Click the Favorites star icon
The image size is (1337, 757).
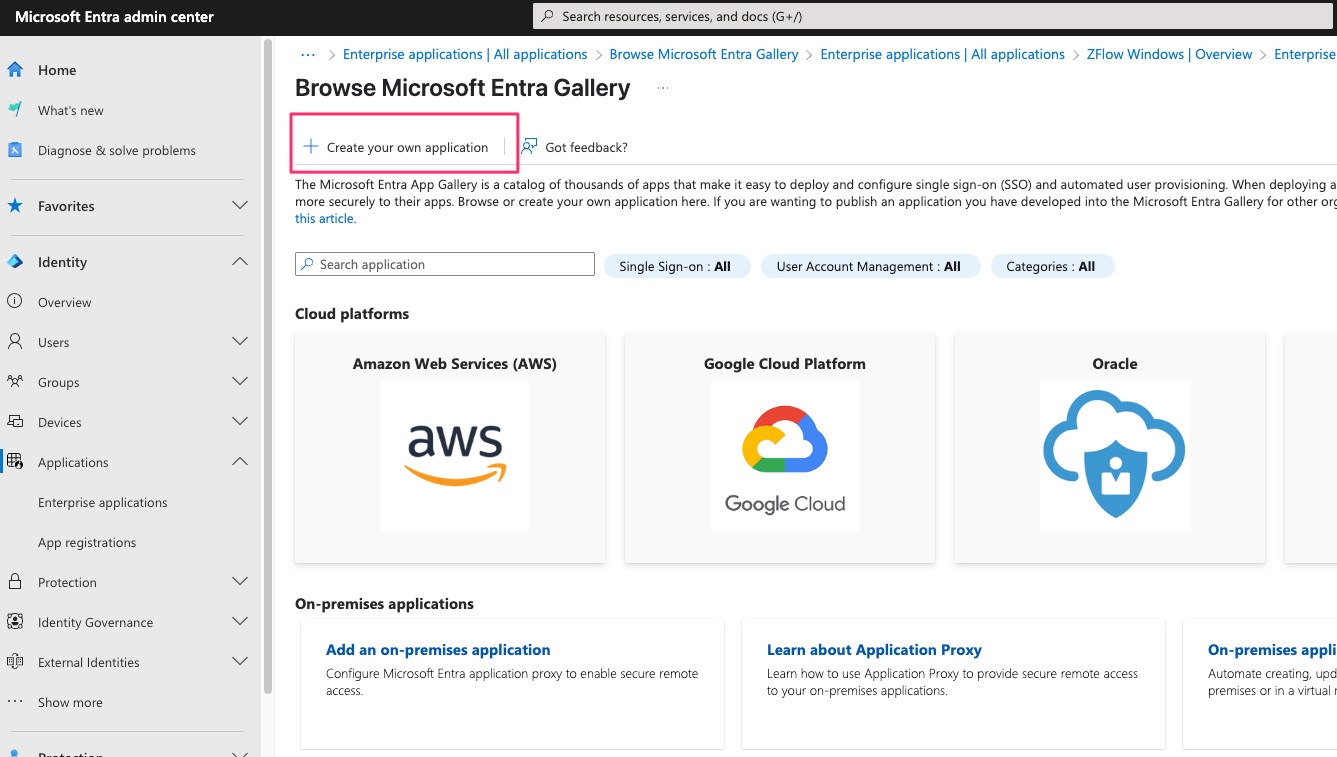tap(15, 206)
